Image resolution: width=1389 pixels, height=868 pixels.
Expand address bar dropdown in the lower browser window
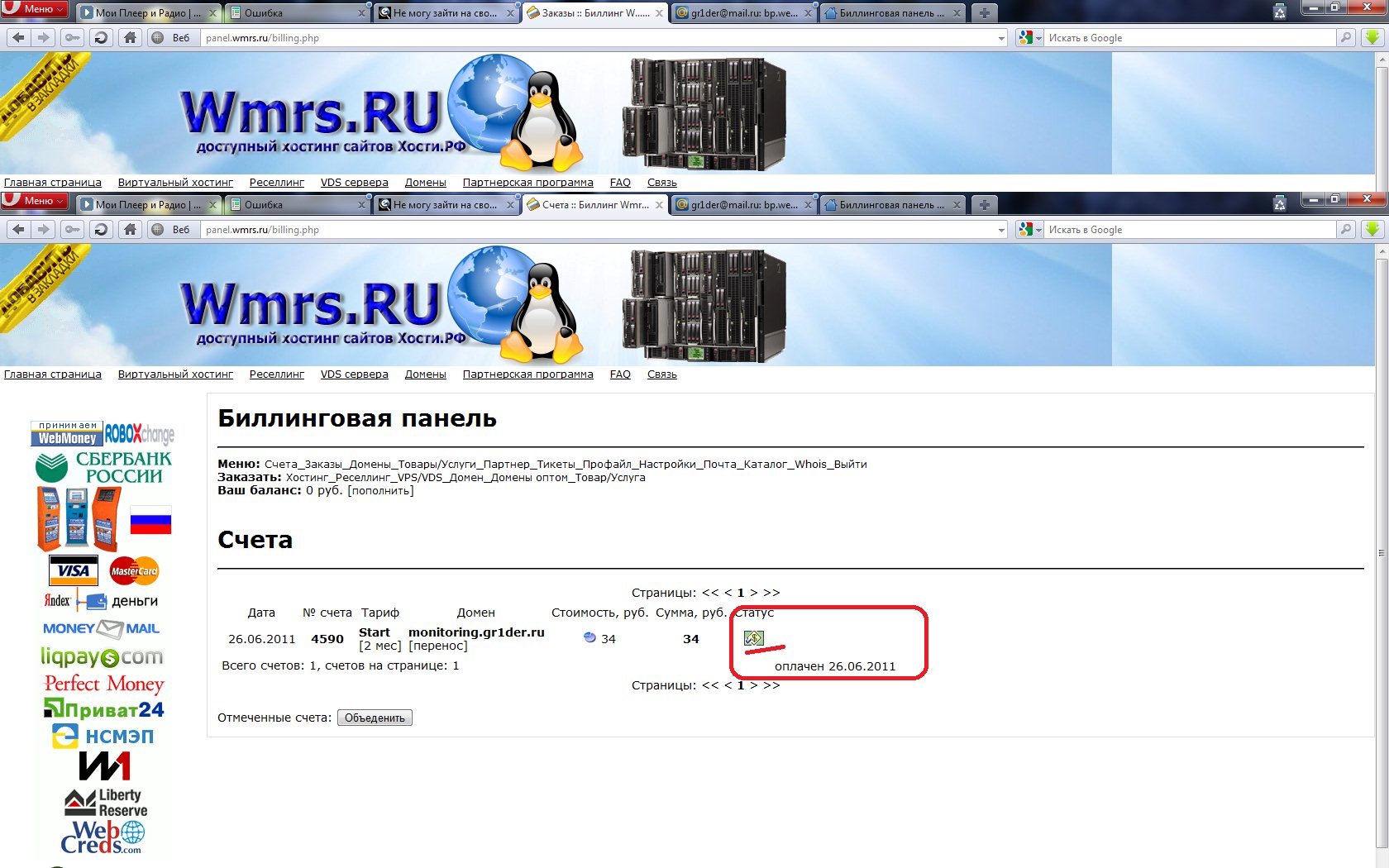tap(1001, 230)
